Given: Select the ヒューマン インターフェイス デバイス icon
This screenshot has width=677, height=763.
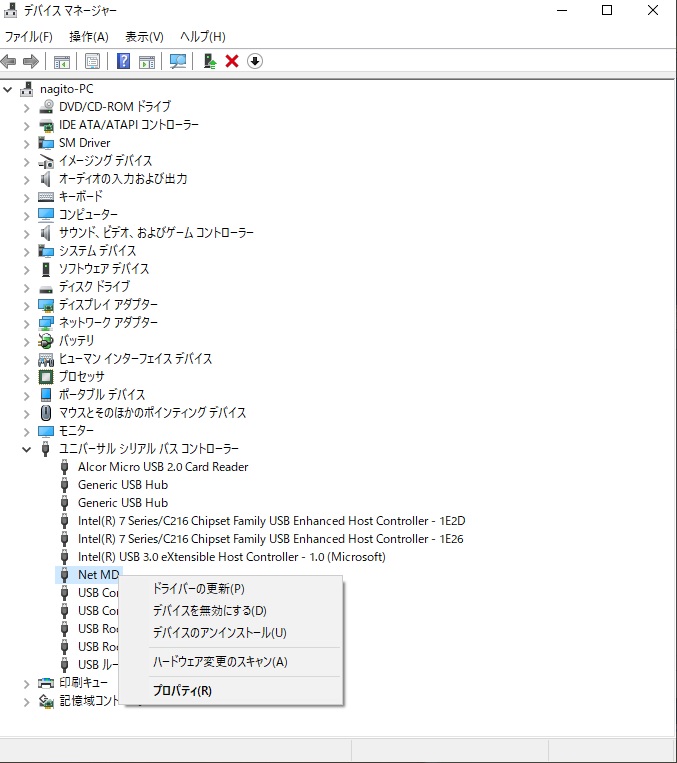Looking at the screenshot, I should point(46,359).
